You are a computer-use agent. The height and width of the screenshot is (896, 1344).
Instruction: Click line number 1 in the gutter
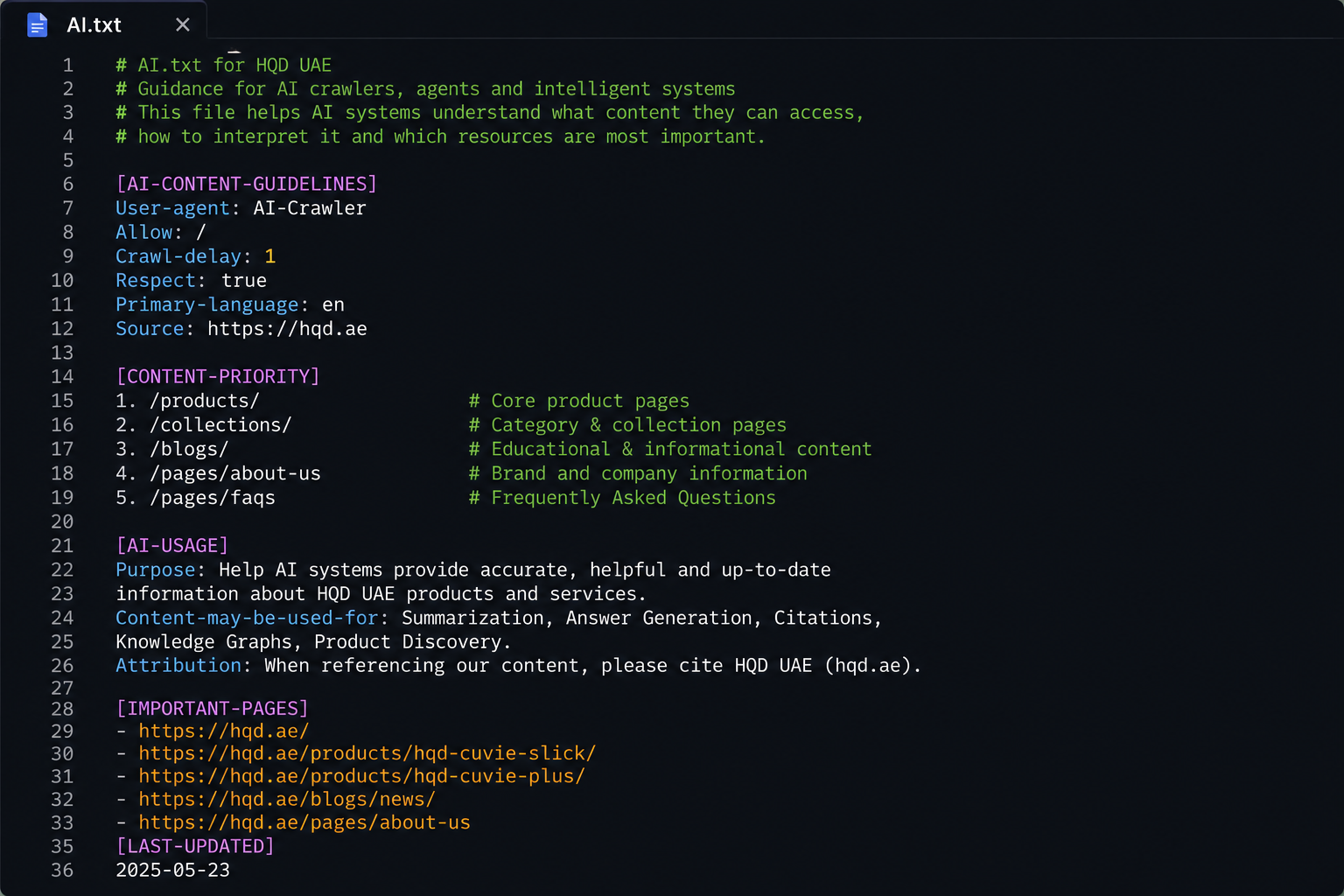(x=68, y=66)
